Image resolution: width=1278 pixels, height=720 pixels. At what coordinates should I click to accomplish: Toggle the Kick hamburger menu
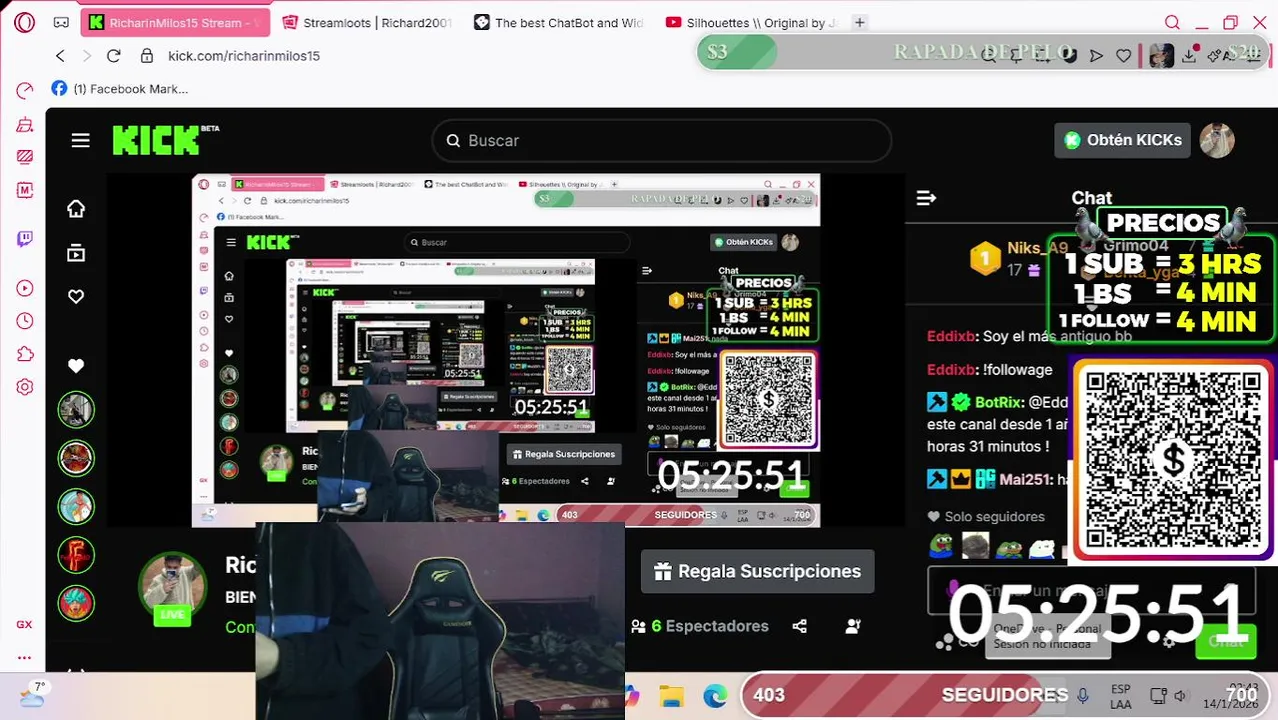[x=81, y=140]
